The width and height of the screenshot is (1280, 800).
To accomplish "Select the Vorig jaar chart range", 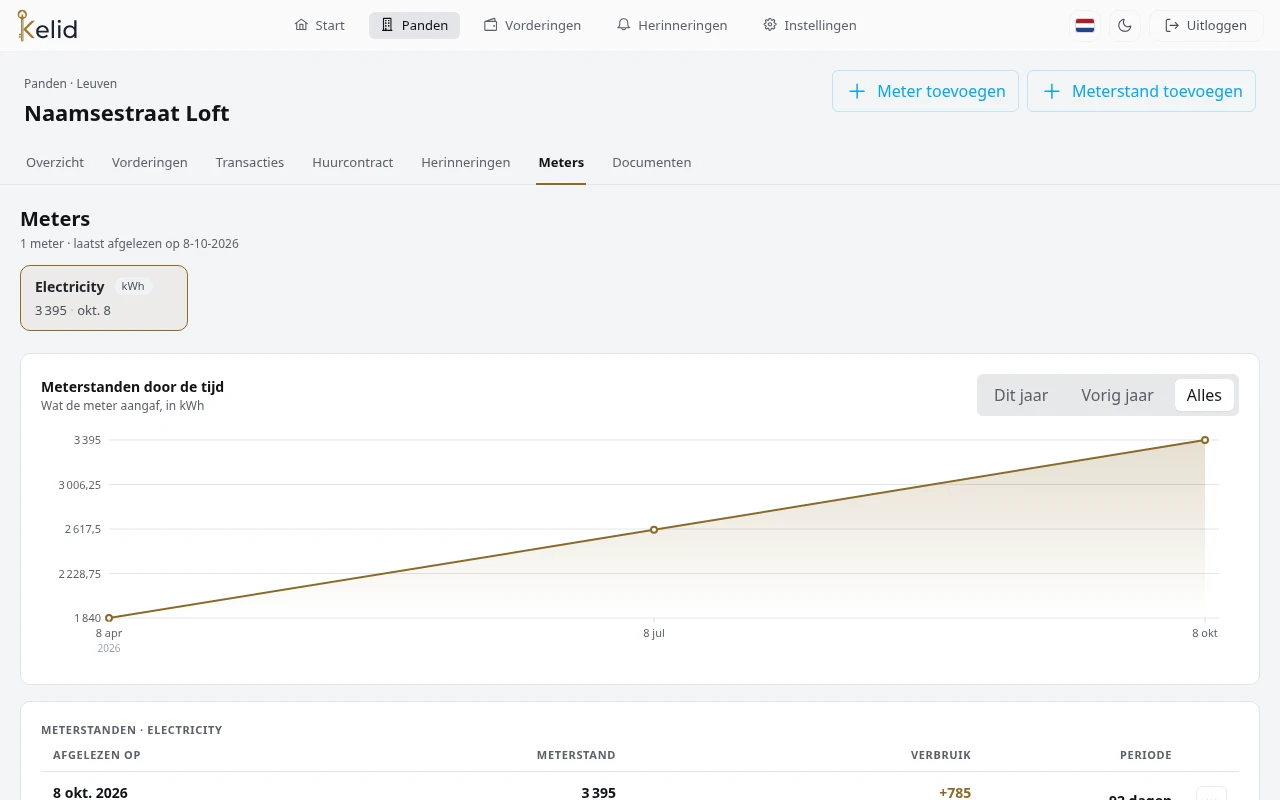I will point(1117,395).
